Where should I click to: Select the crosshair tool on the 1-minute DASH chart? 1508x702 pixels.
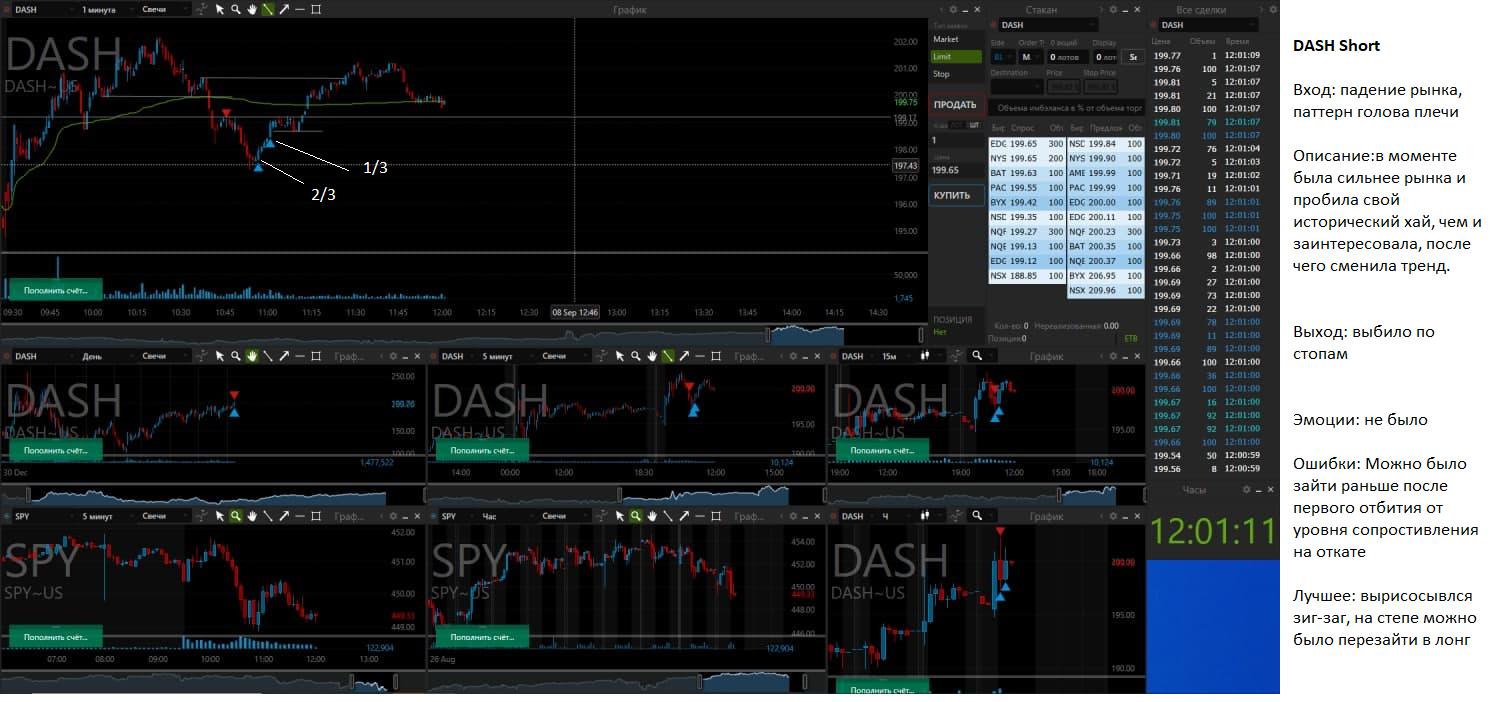tap(203, 9)
